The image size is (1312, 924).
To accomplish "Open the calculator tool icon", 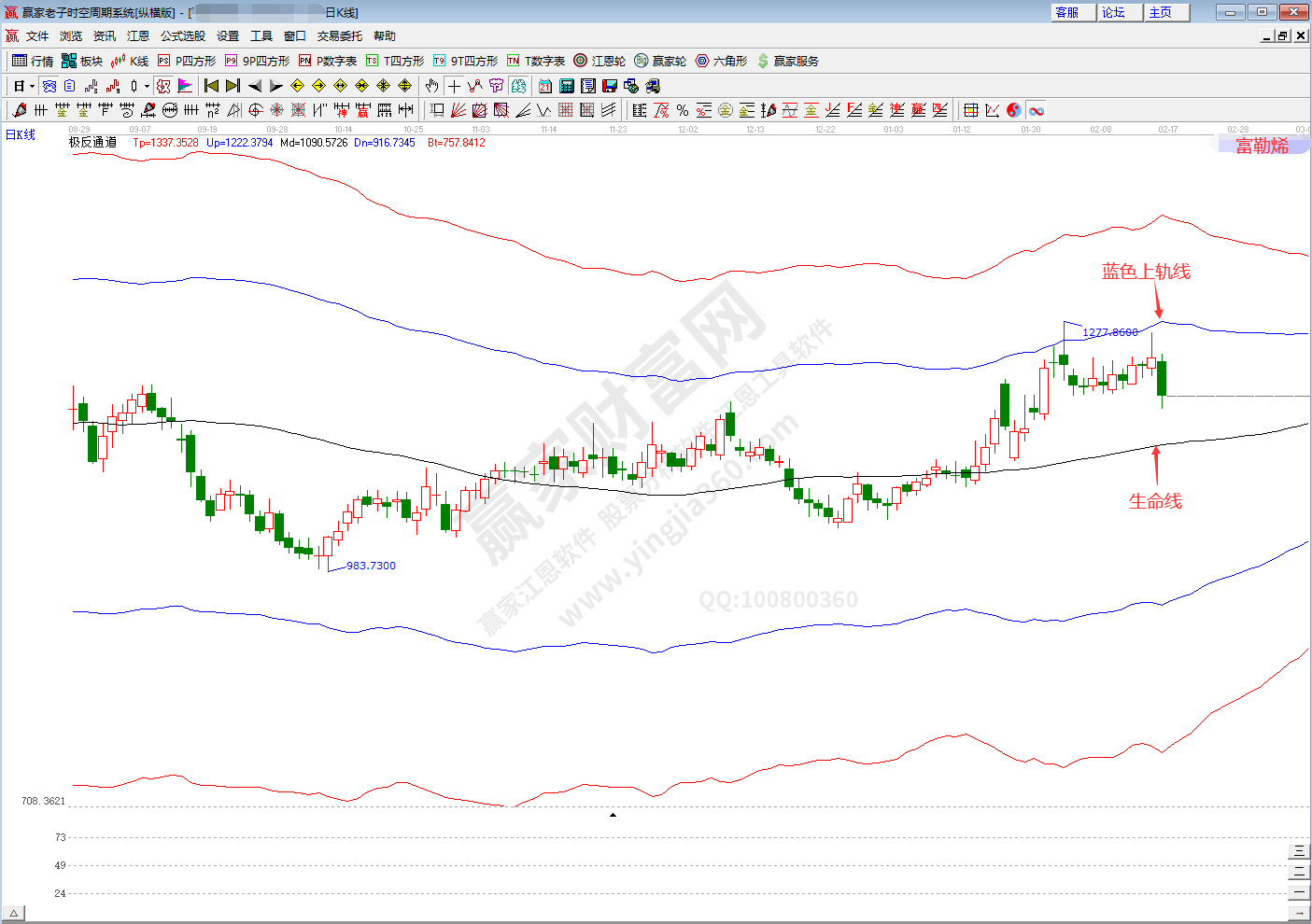I will 567,86.
